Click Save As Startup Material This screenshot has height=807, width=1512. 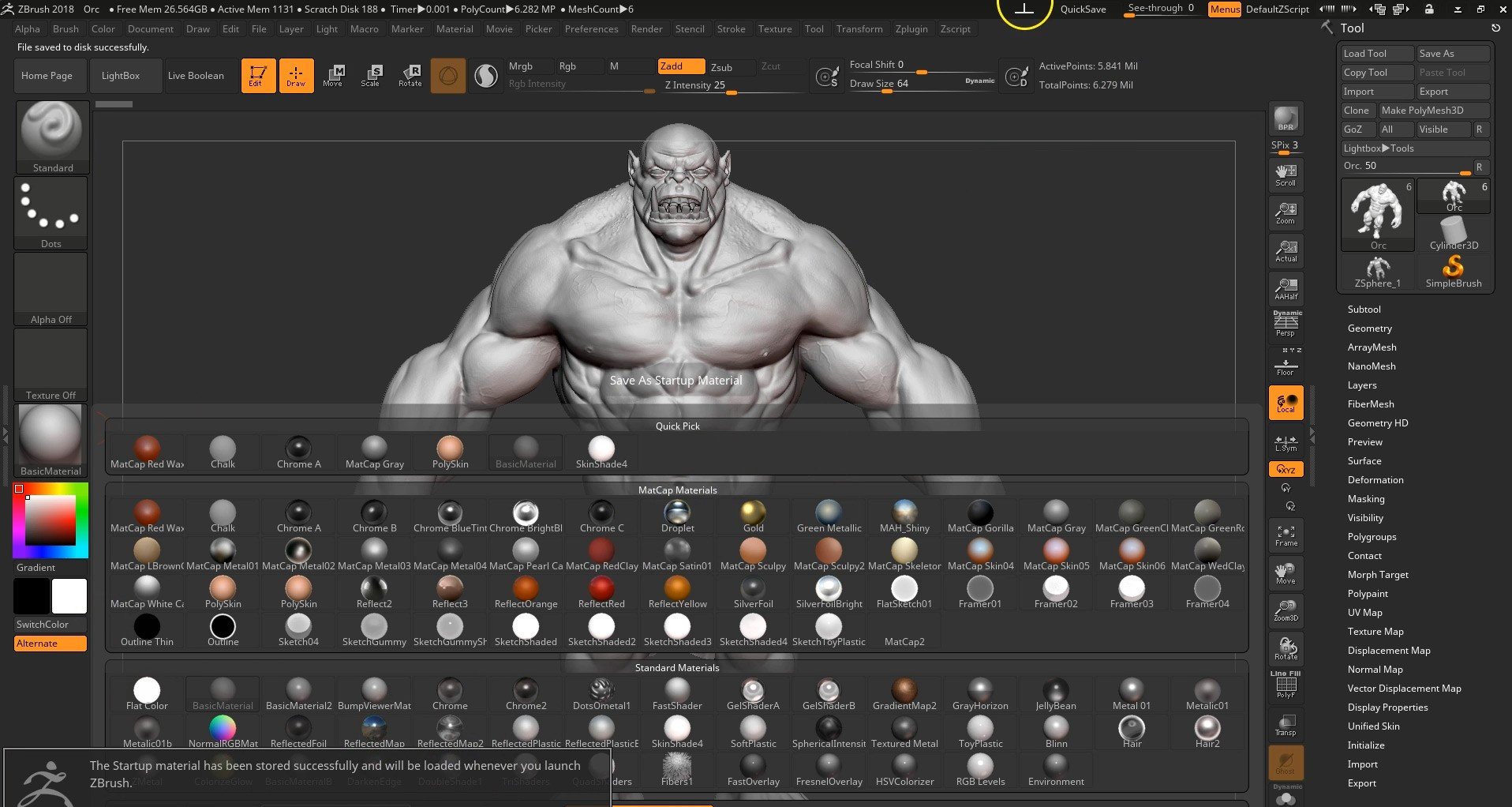click(x=676, y=381)
